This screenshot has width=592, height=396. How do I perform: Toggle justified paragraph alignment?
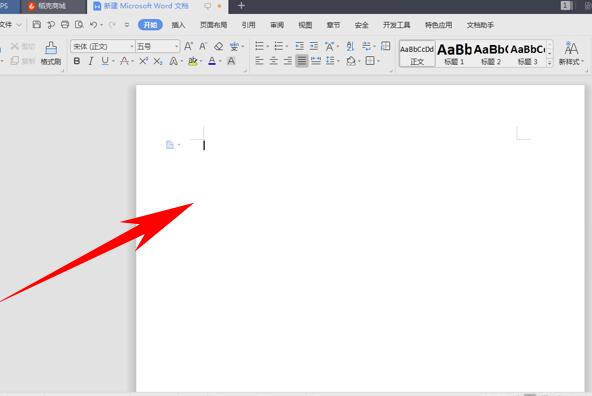(302, 61)
